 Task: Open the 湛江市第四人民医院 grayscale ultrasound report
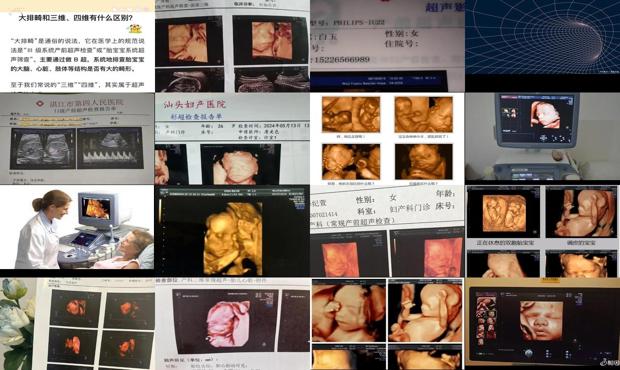[x=77, y=138]
